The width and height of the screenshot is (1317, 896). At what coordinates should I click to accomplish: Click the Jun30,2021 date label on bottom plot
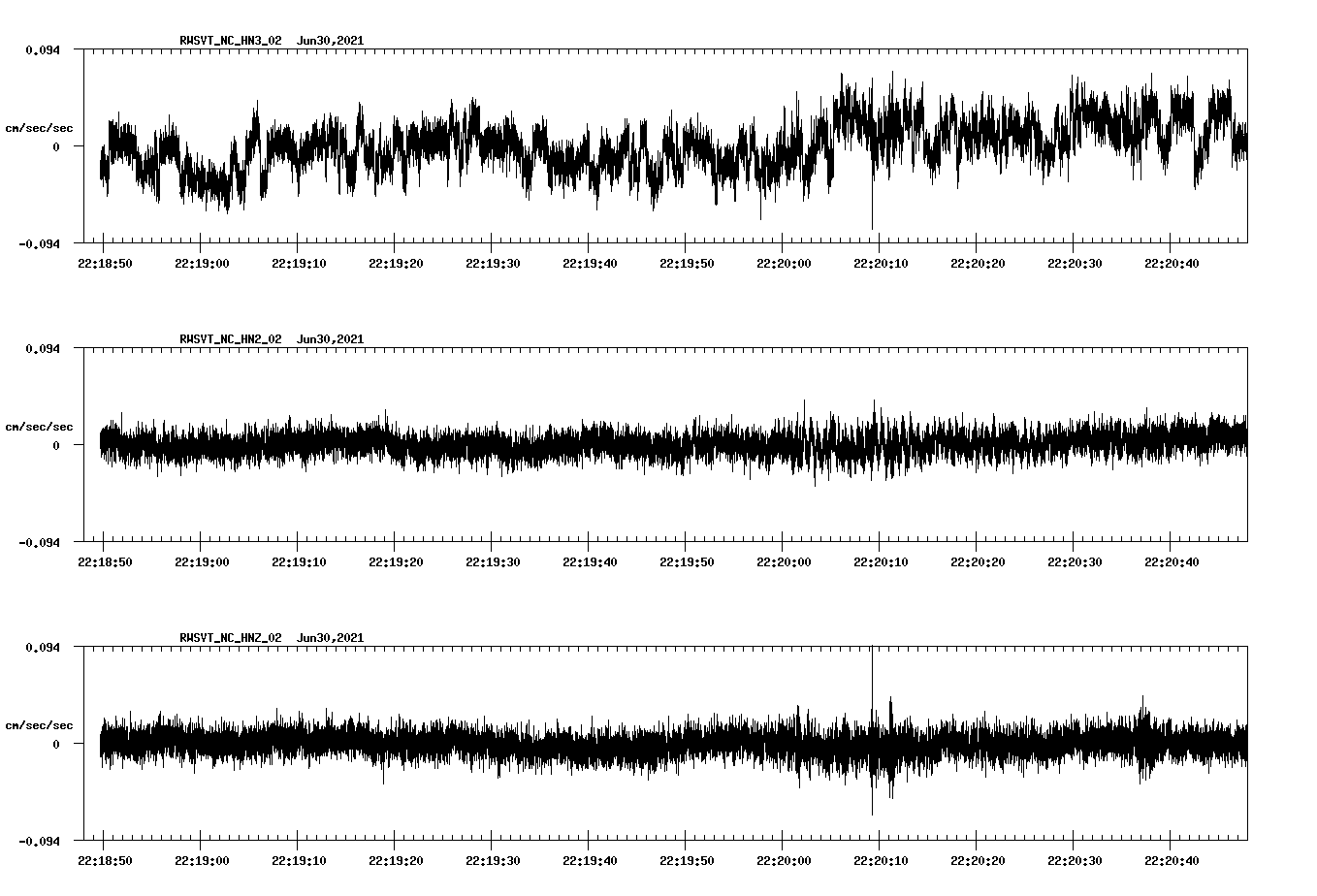click(330, 638)
